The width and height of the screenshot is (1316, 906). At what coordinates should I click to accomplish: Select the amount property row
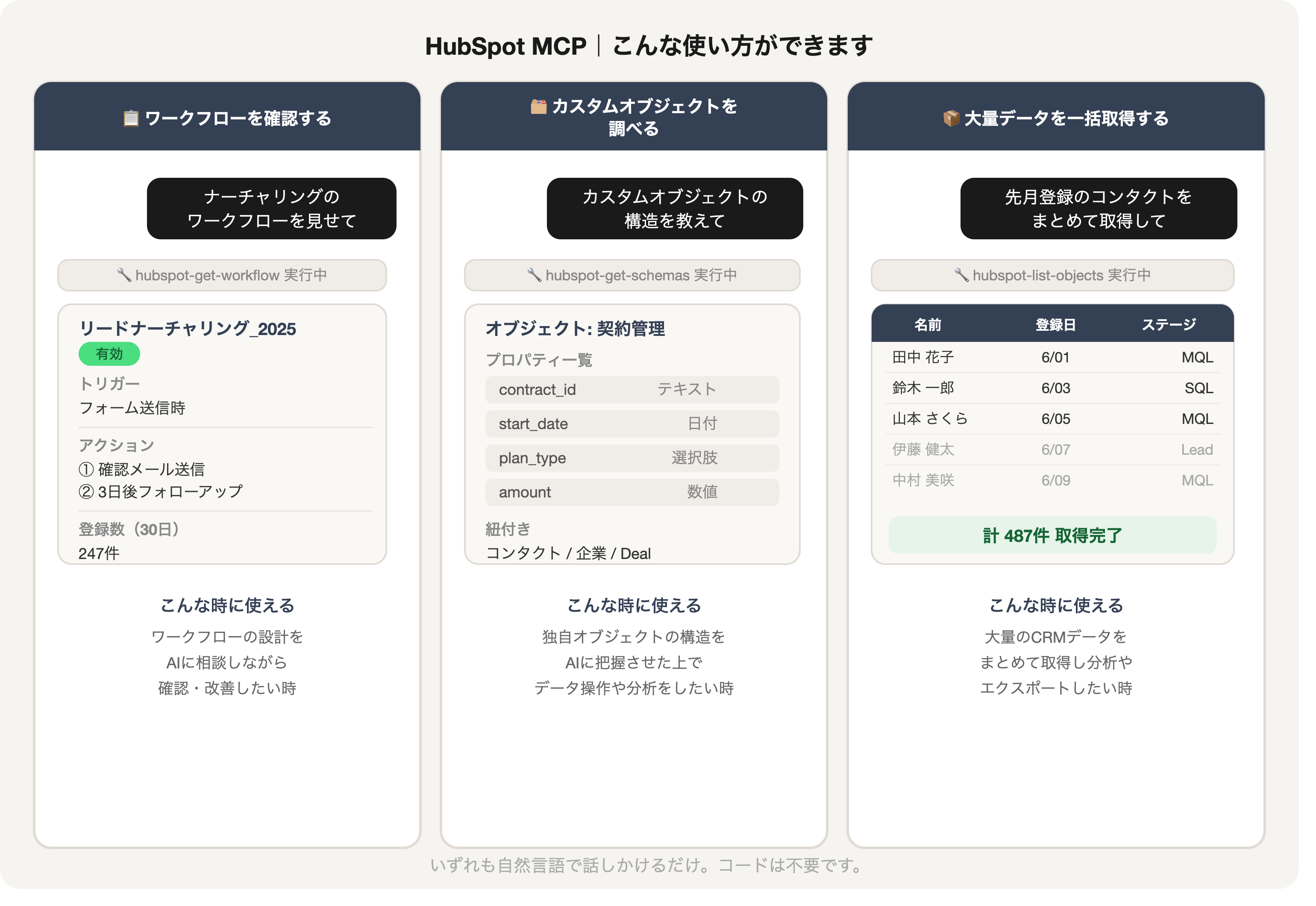(x=632, y=492)
